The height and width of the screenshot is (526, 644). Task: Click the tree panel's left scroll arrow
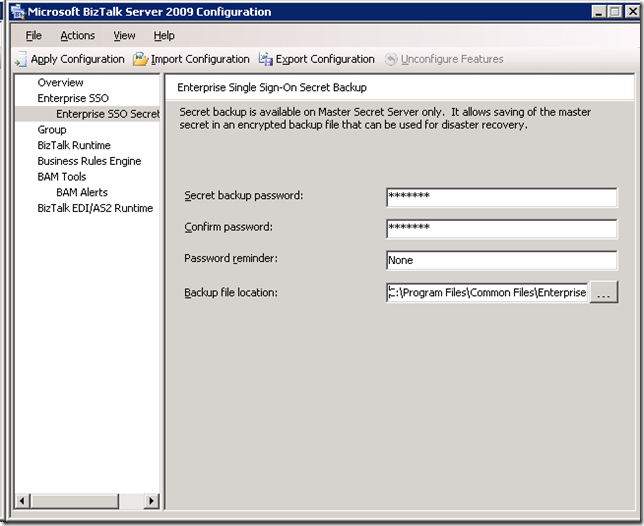(x=23, y=501)
